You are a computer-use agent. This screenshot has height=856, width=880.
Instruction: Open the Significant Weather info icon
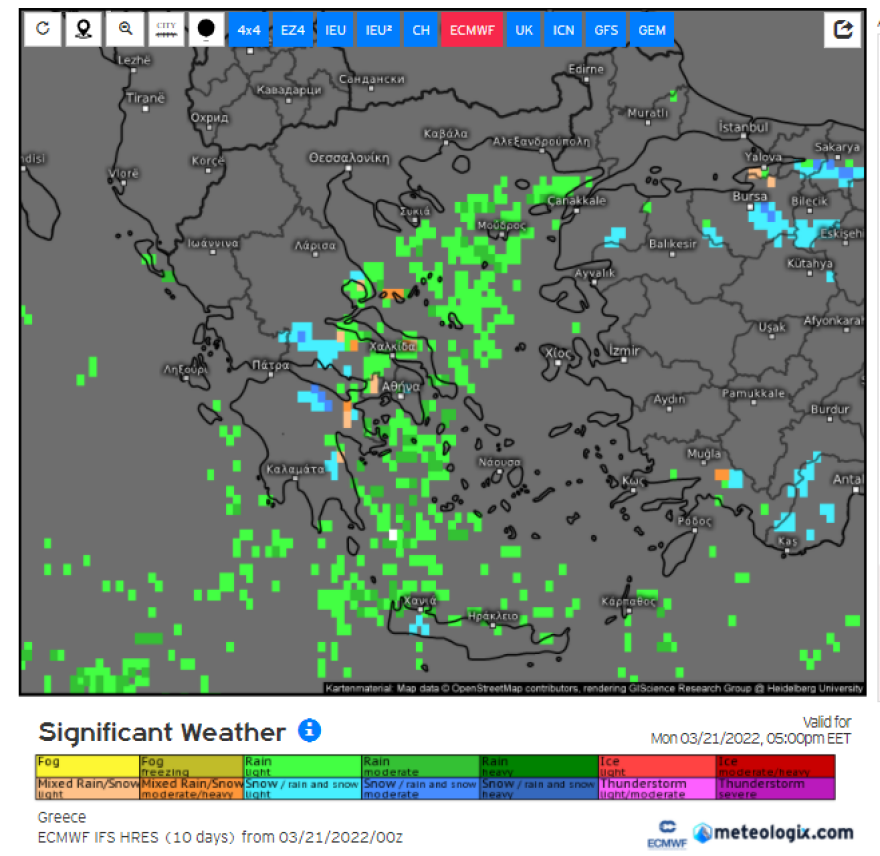[310, 730]
